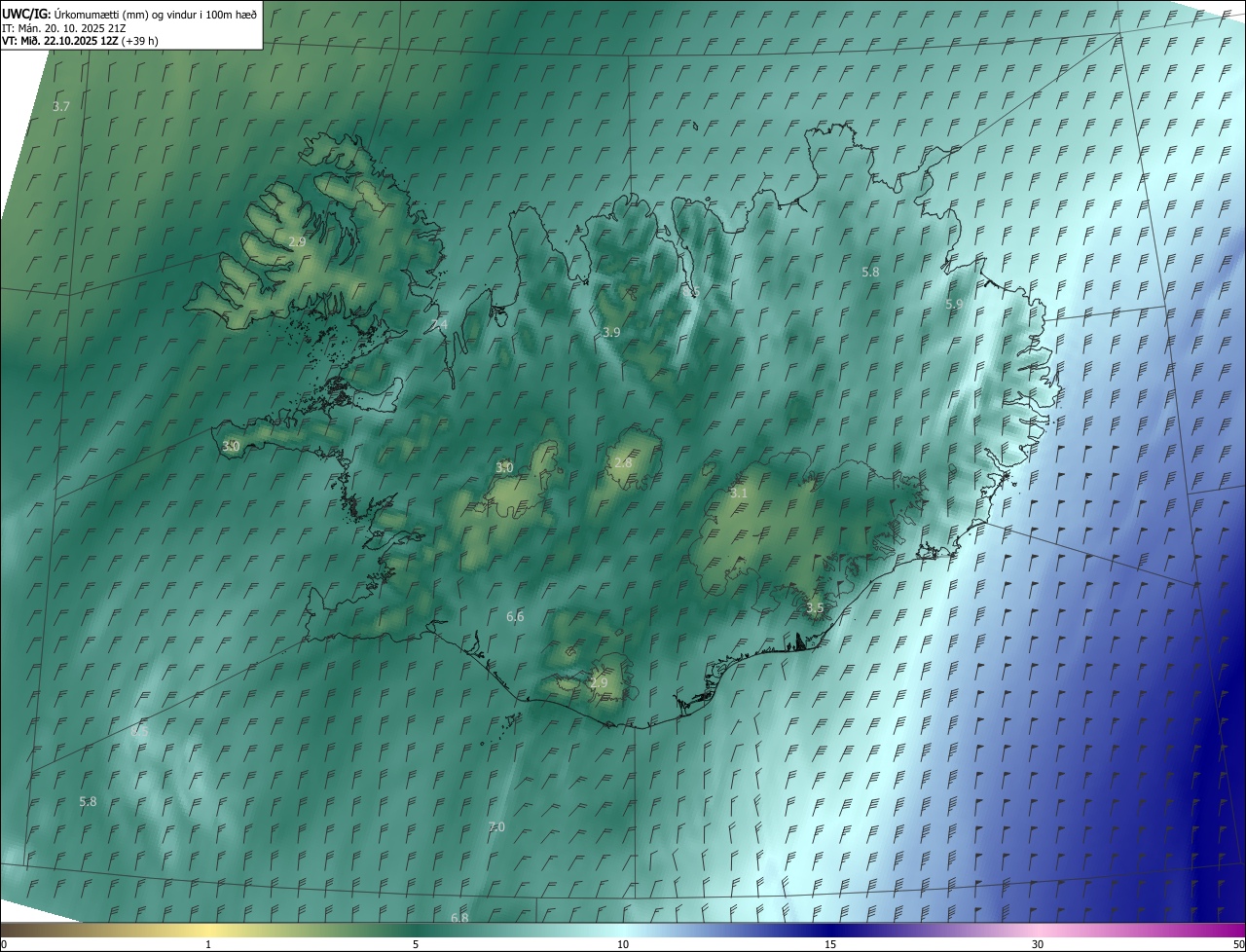Click the color scale tick label 1
This screenshot has height=952, width=1246.
coord(208,944)
